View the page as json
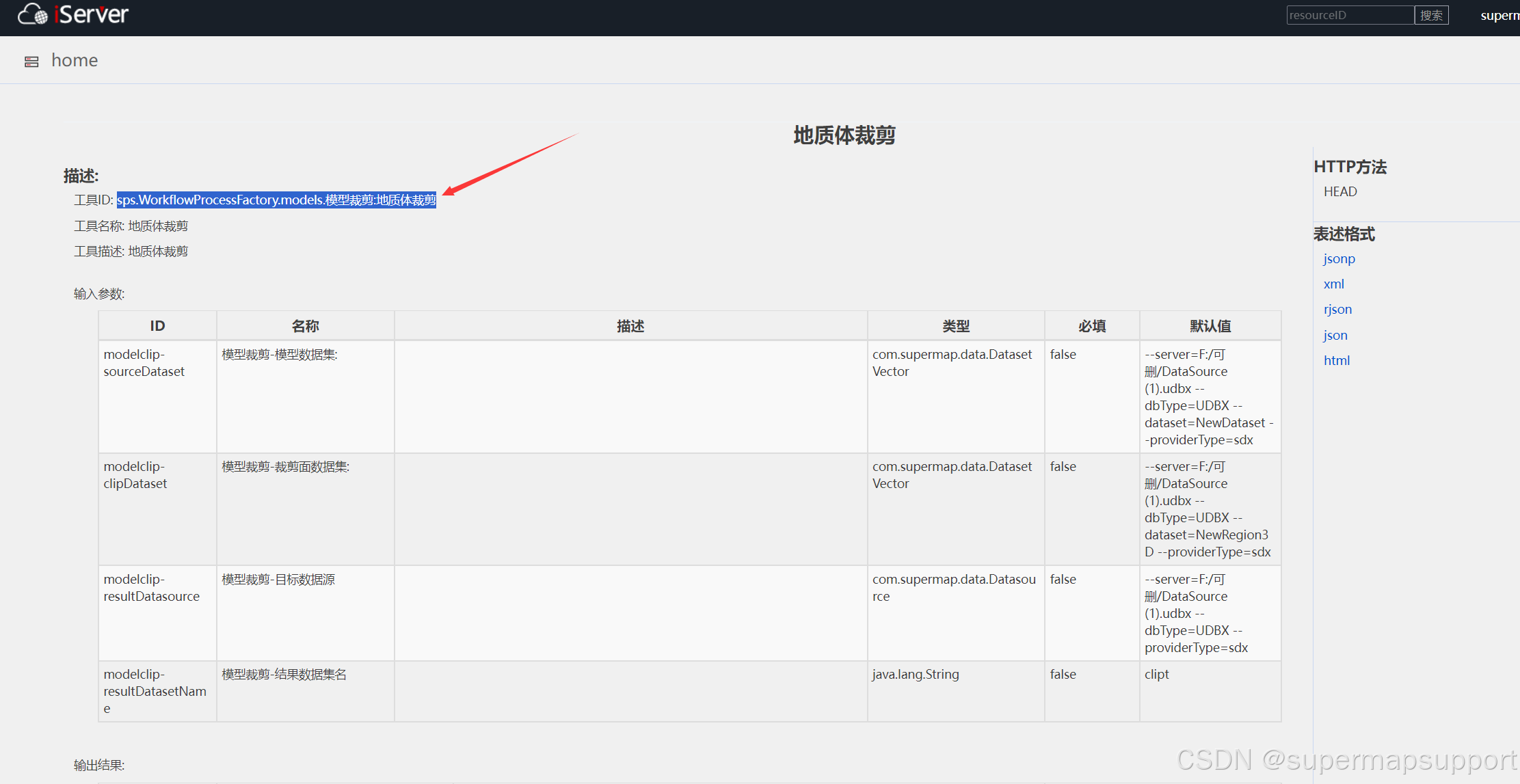 click(1335, 335)
